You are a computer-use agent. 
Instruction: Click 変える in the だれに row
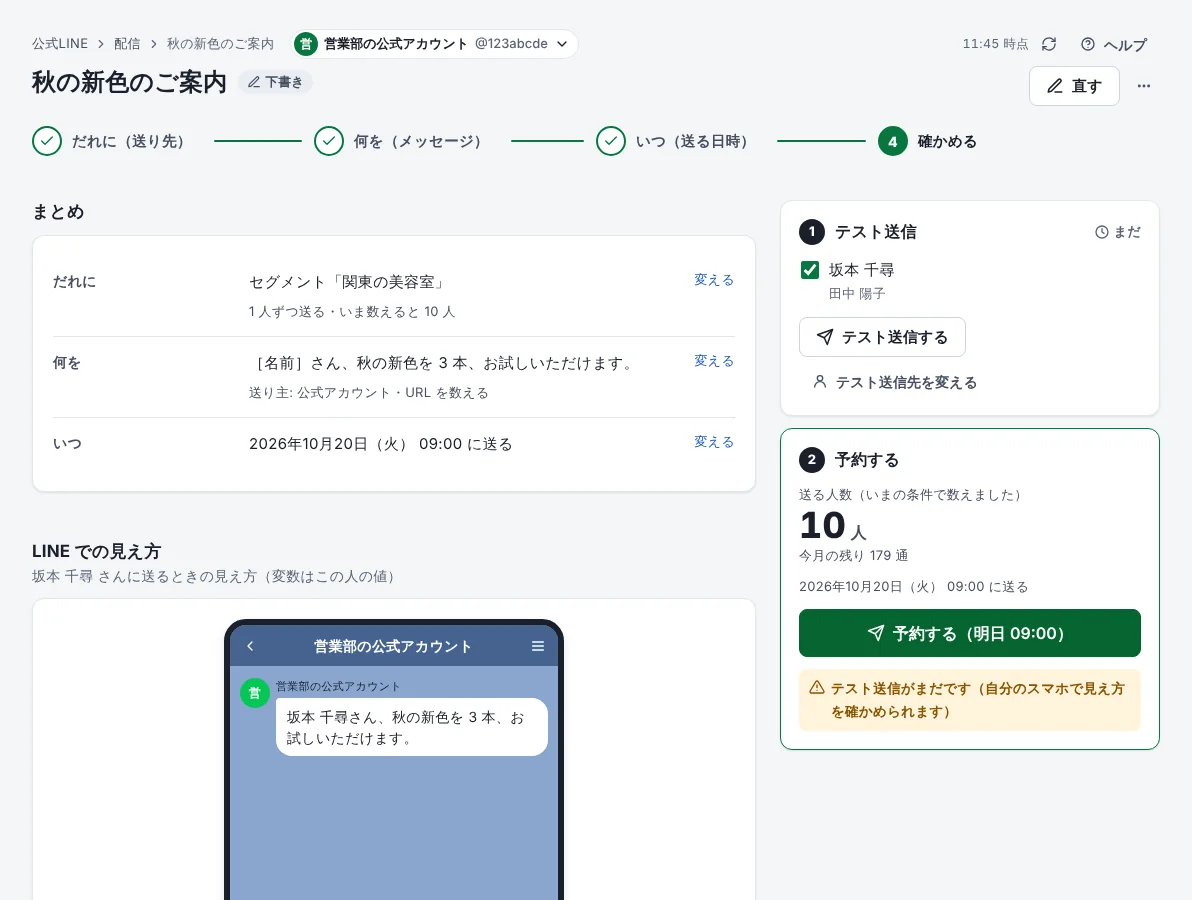[x=714, y=280]
